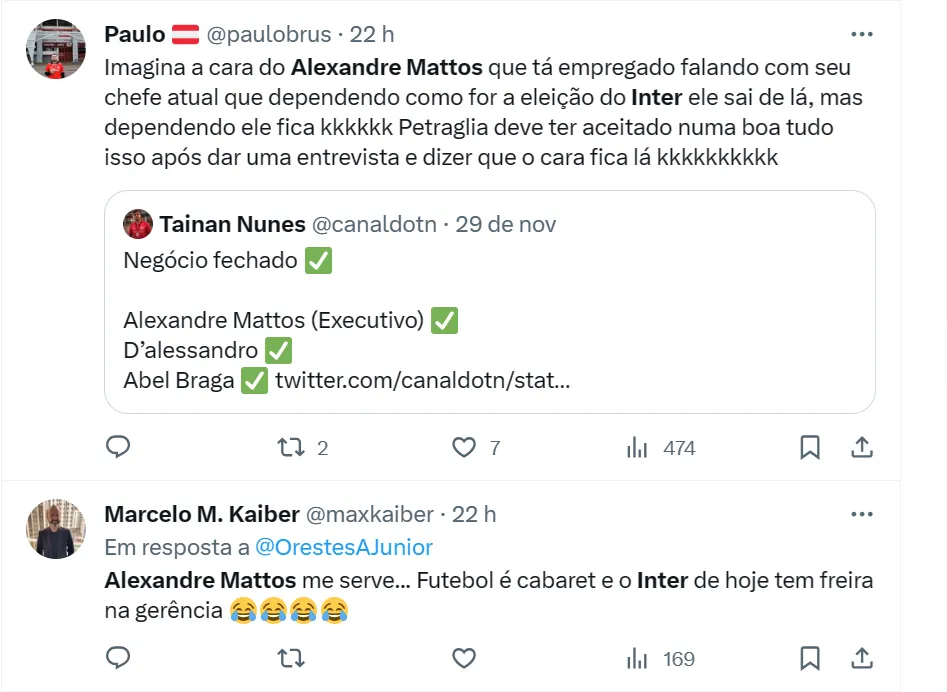The width and height of the screenshot is (947, 692).
Task: Like Marcelo M. Kaiber's tweet
Action: point(464,658)
